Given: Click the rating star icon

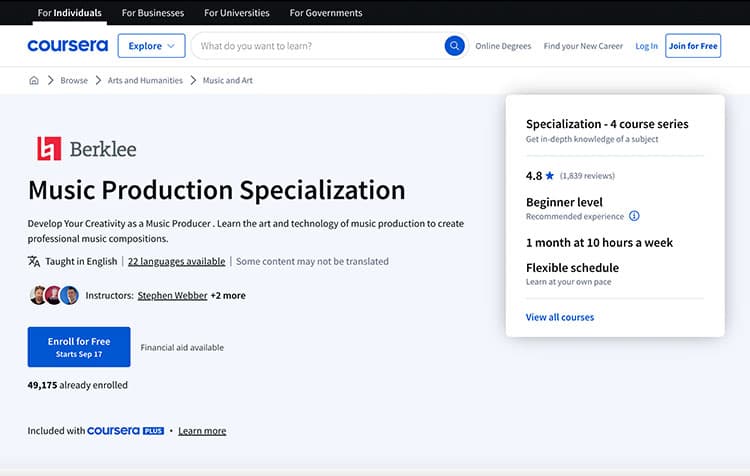Looking at the screenshot, I should click(x=550, y=176).
